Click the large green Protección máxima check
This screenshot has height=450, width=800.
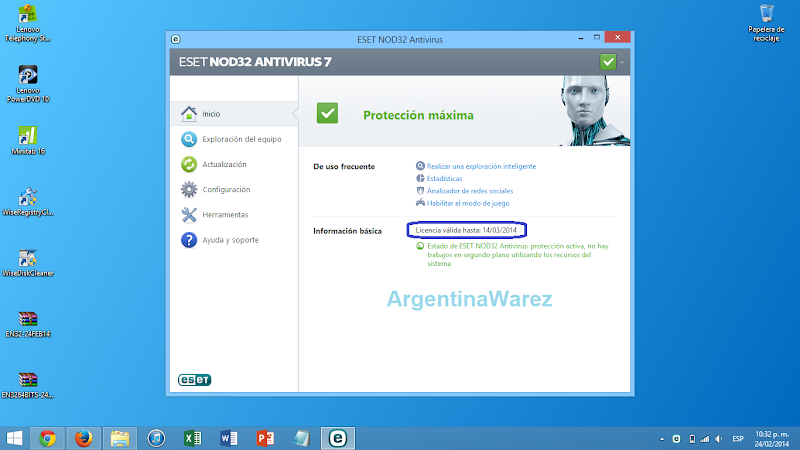click(327, 113)
